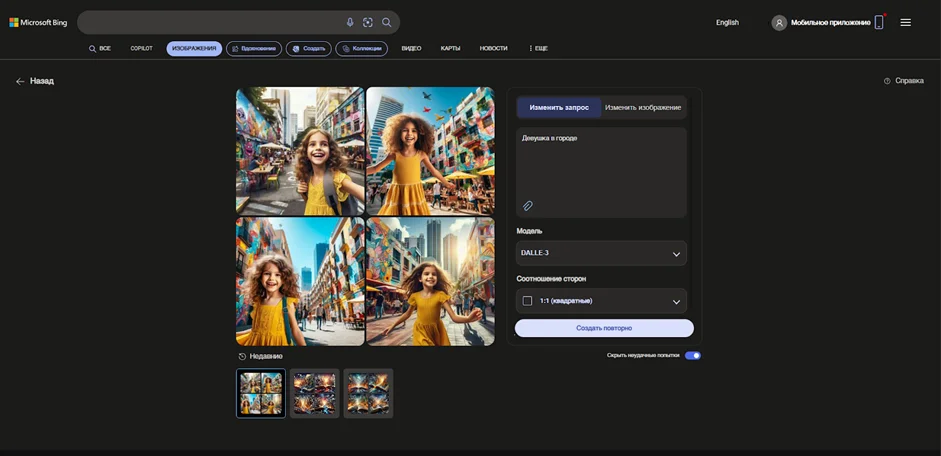Open image of girl with flying birds

point(430,151)
